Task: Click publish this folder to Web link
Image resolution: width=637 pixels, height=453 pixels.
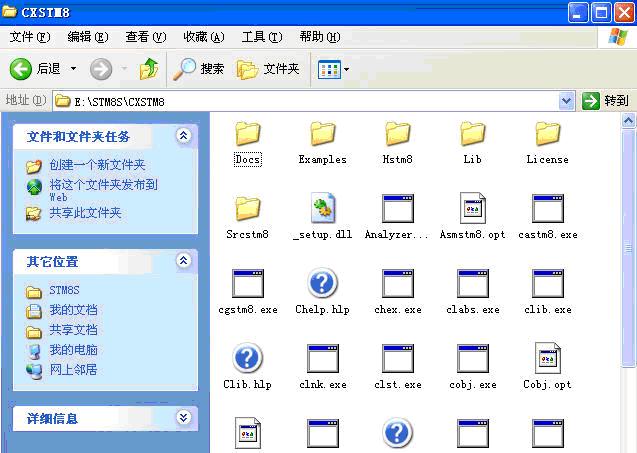Action: coord(104,191)
